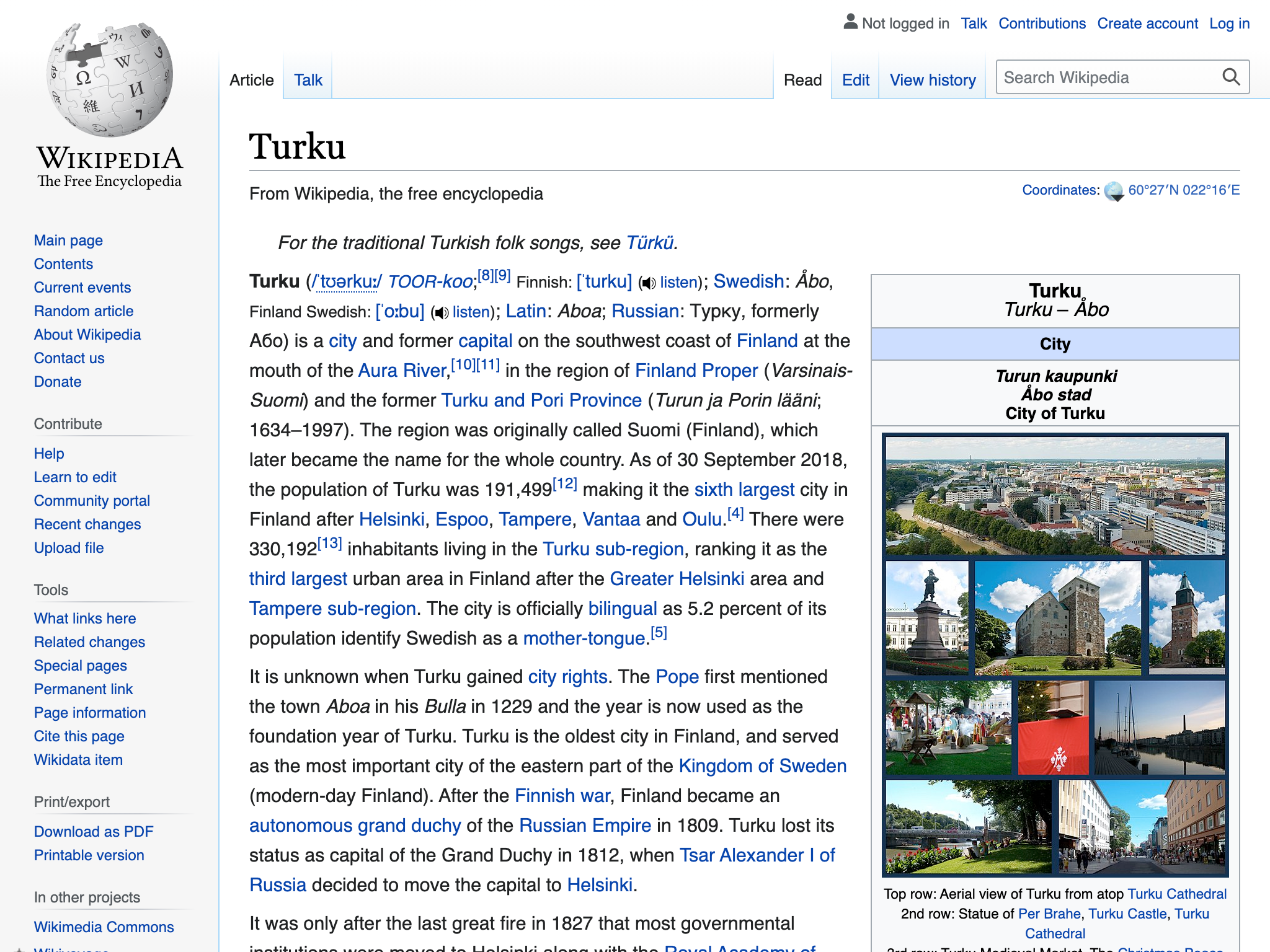1270x952 pixels.
Task: Open citation reference [12]
Action: click(x=564, y=483)
